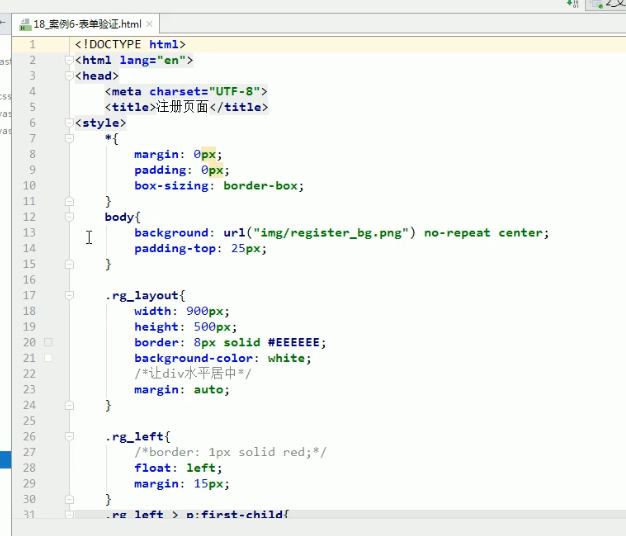Click the comment 让div水平居中
This screenshot has width=626, height=536.
pyautogui.click(x=192, y=374)
